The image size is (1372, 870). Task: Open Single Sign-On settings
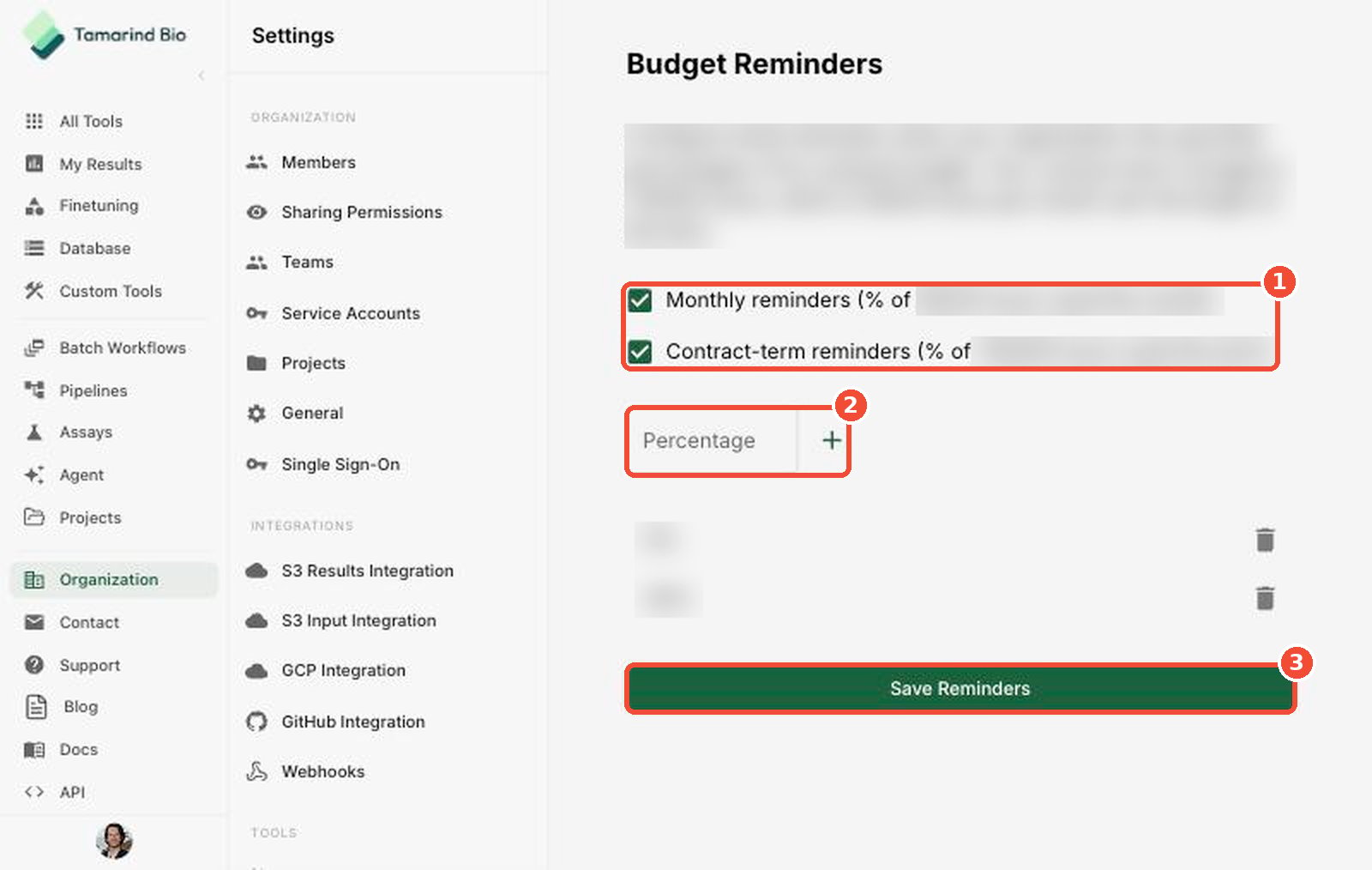(x=340, y=464)
